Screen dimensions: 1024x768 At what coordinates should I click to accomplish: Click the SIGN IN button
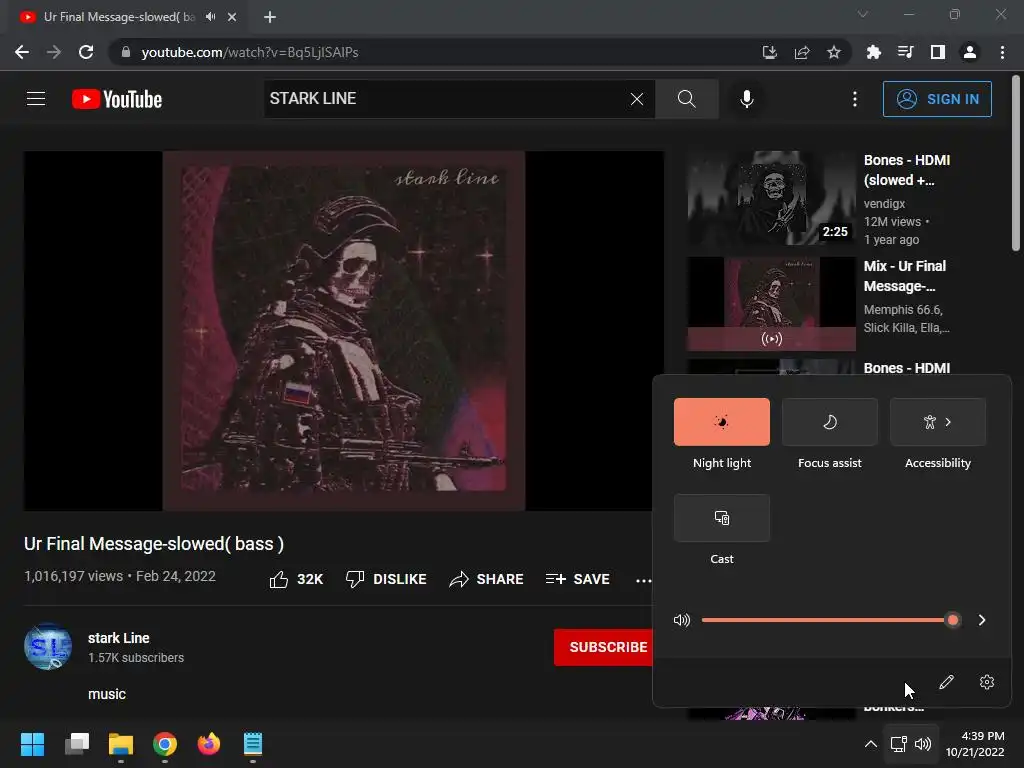tap(937, 99)
